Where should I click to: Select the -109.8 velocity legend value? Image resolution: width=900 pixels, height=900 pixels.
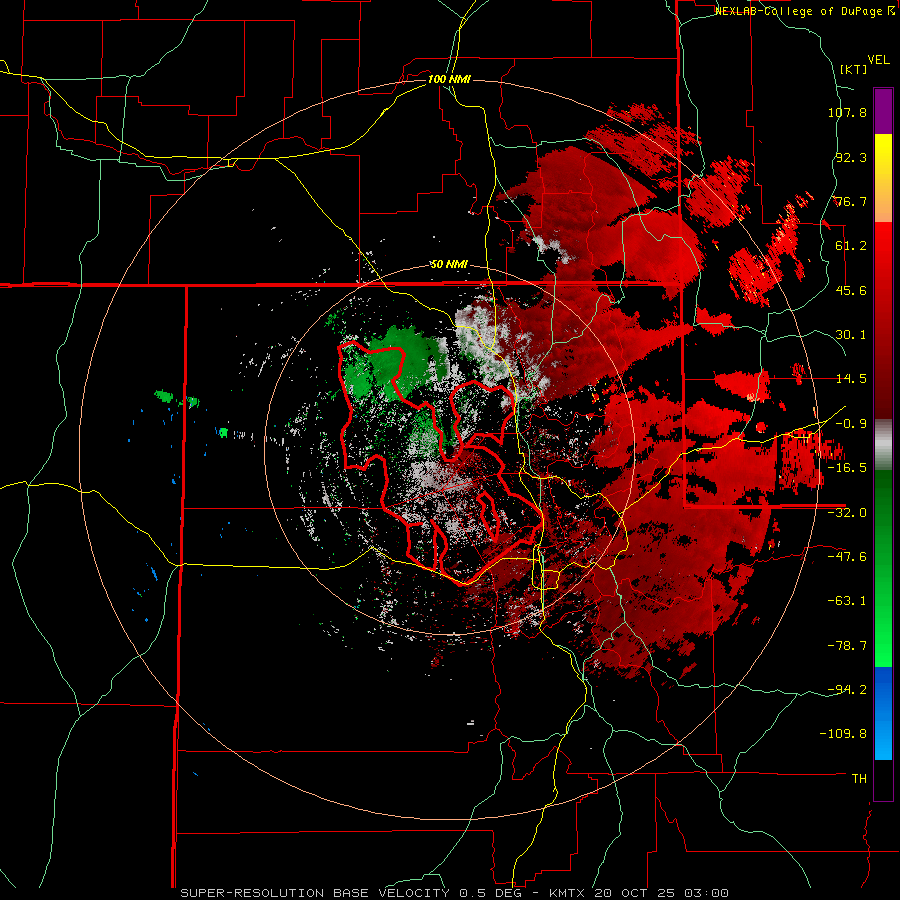point(844,734)
